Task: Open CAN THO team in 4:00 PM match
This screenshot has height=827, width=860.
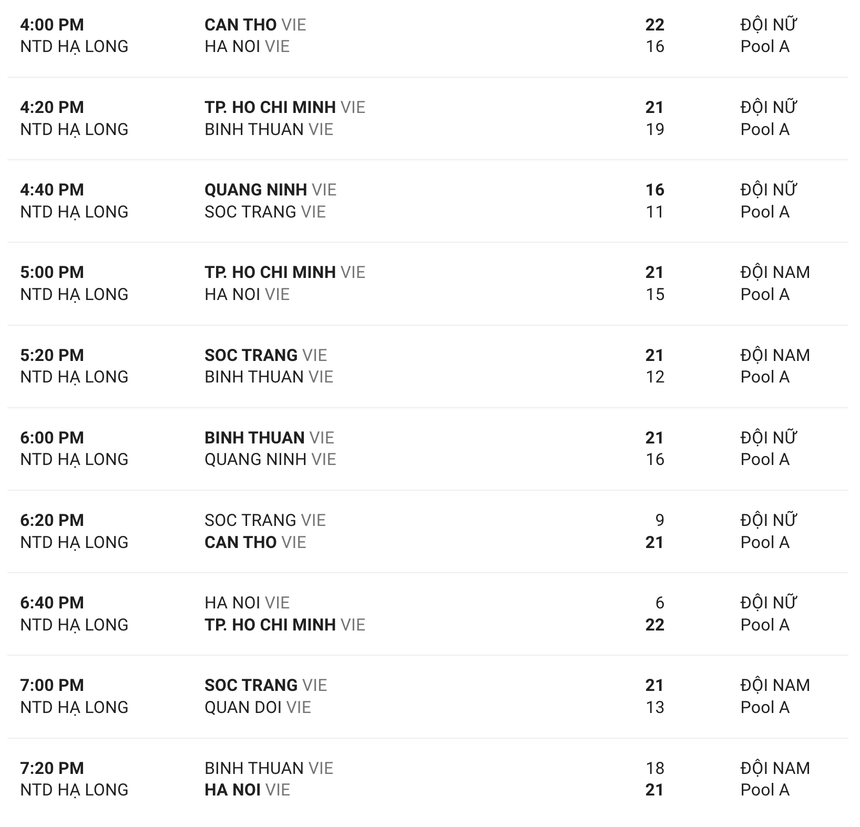Action: [x=240, y=24]
